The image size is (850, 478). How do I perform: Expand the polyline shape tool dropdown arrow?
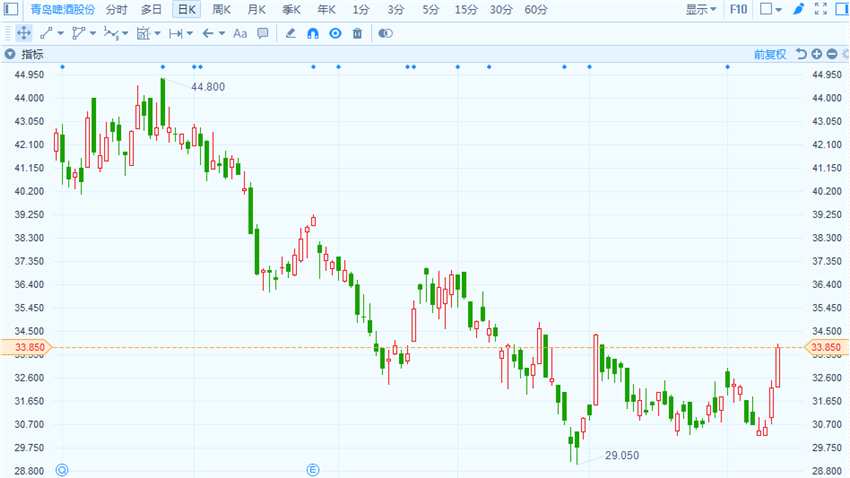[93, 34]
